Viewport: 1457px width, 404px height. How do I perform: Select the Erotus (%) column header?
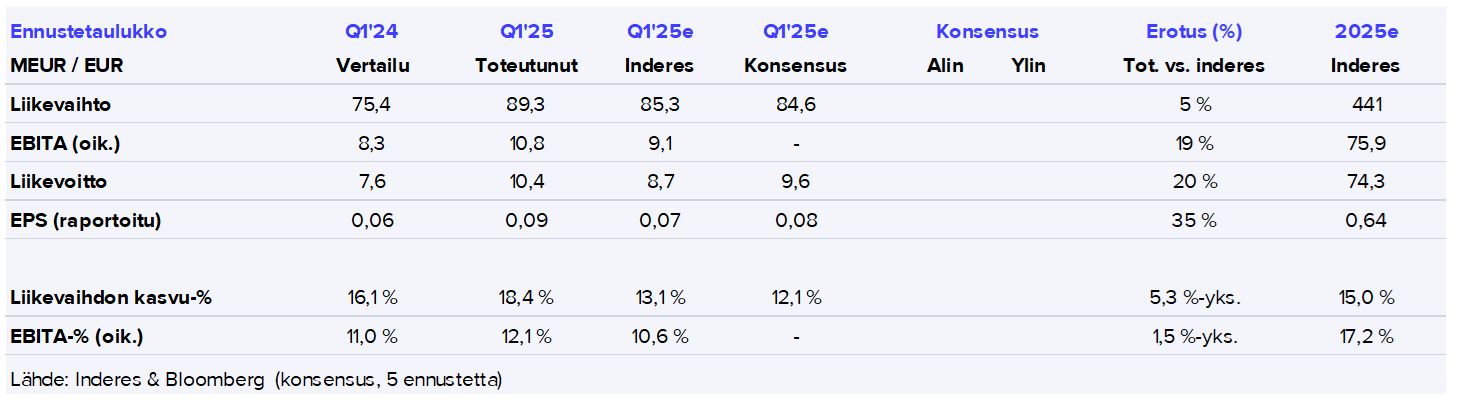pyautogui.click(x=1194, y=32)
